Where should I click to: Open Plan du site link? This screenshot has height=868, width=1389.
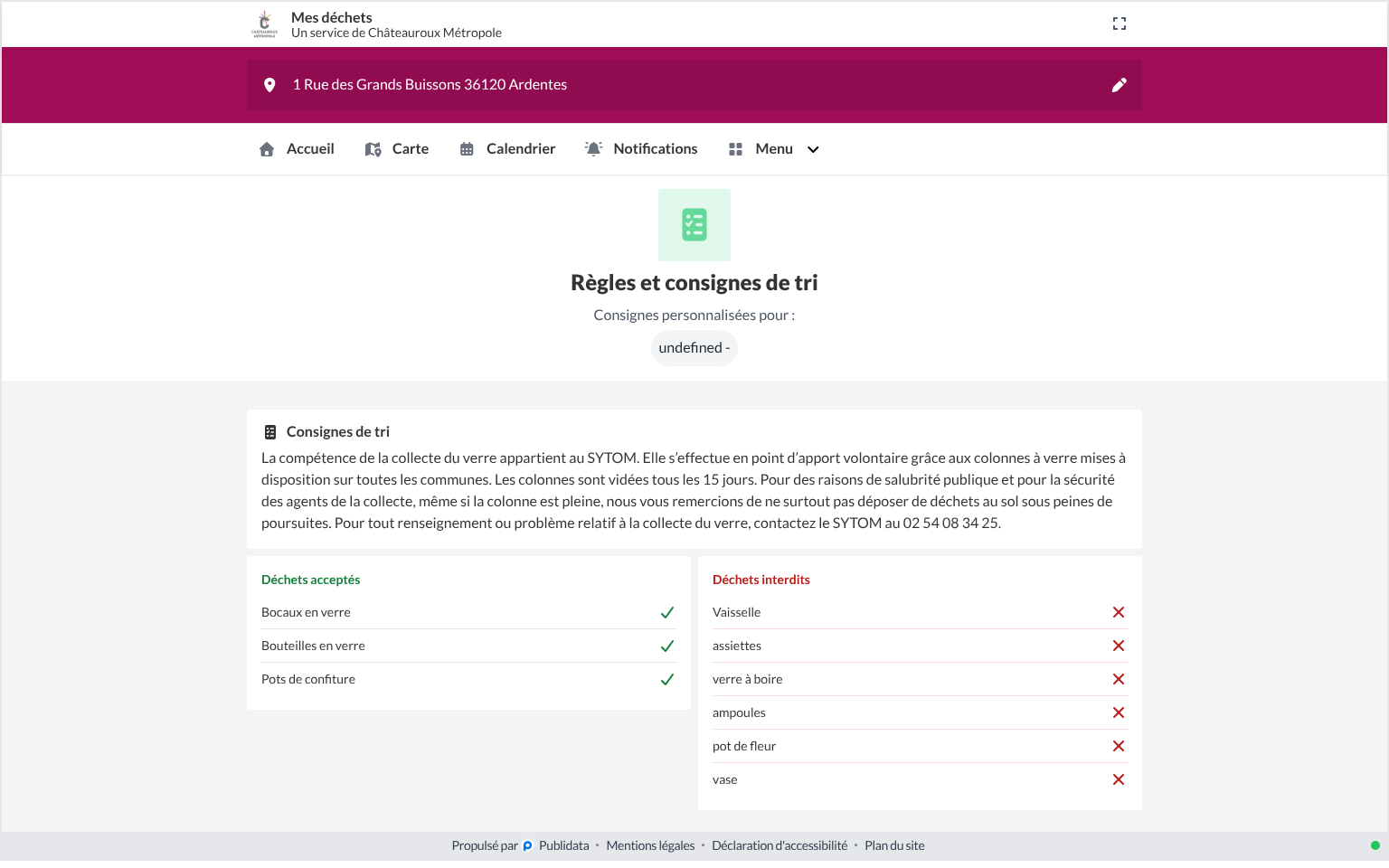click(894, 846)
